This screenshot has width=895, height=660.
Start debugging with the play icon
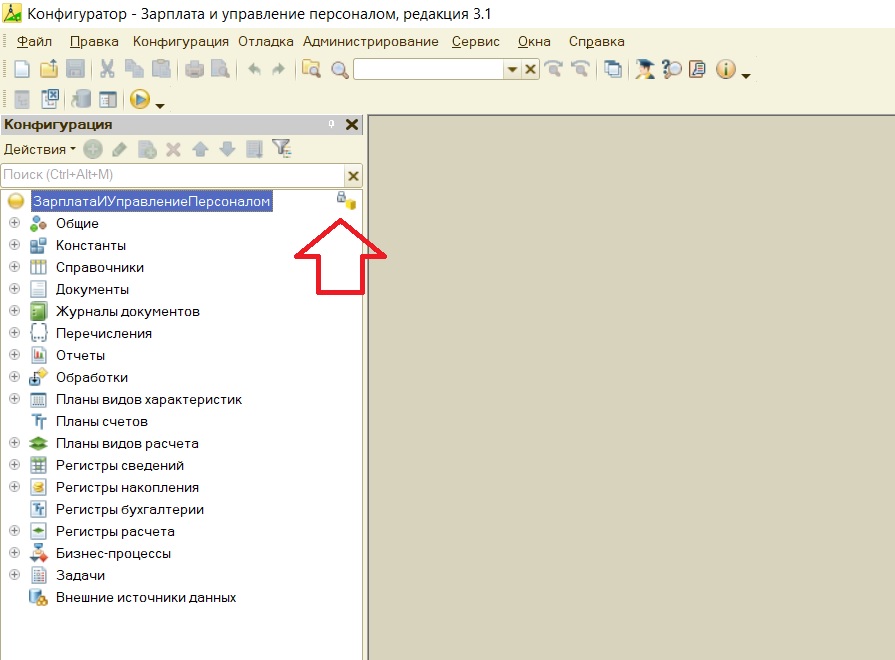tap(140, 99)
